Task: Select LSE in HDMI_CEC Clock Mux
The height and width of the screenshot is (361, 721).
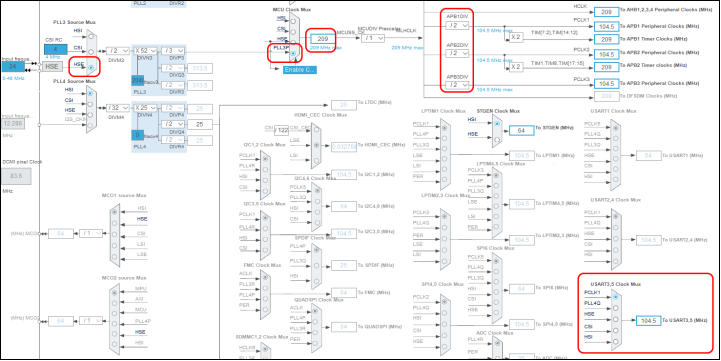Action: pyautogui.click(x=316, y=145)
